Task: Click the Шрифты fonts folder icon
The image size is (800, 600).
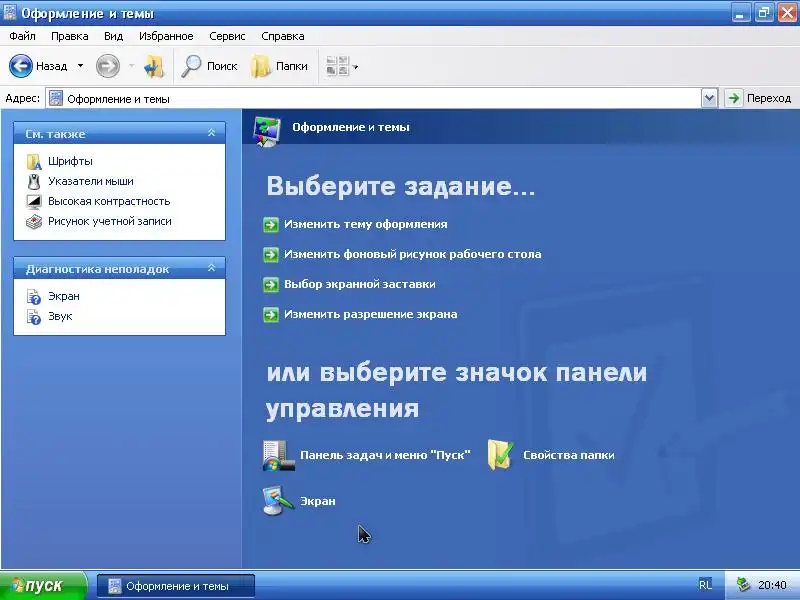Action: (34, 162)
